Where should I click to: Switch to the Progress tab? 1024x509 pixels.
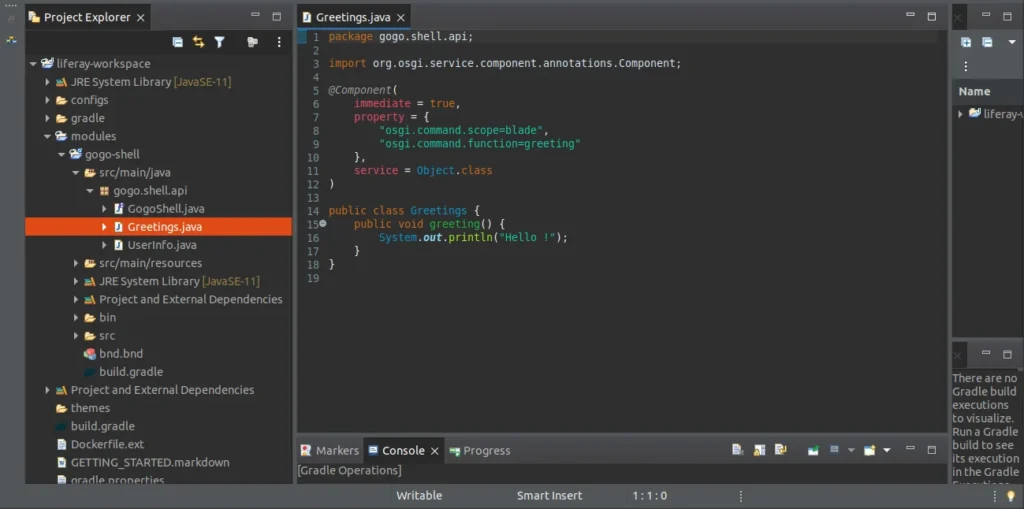pos(480,450)
